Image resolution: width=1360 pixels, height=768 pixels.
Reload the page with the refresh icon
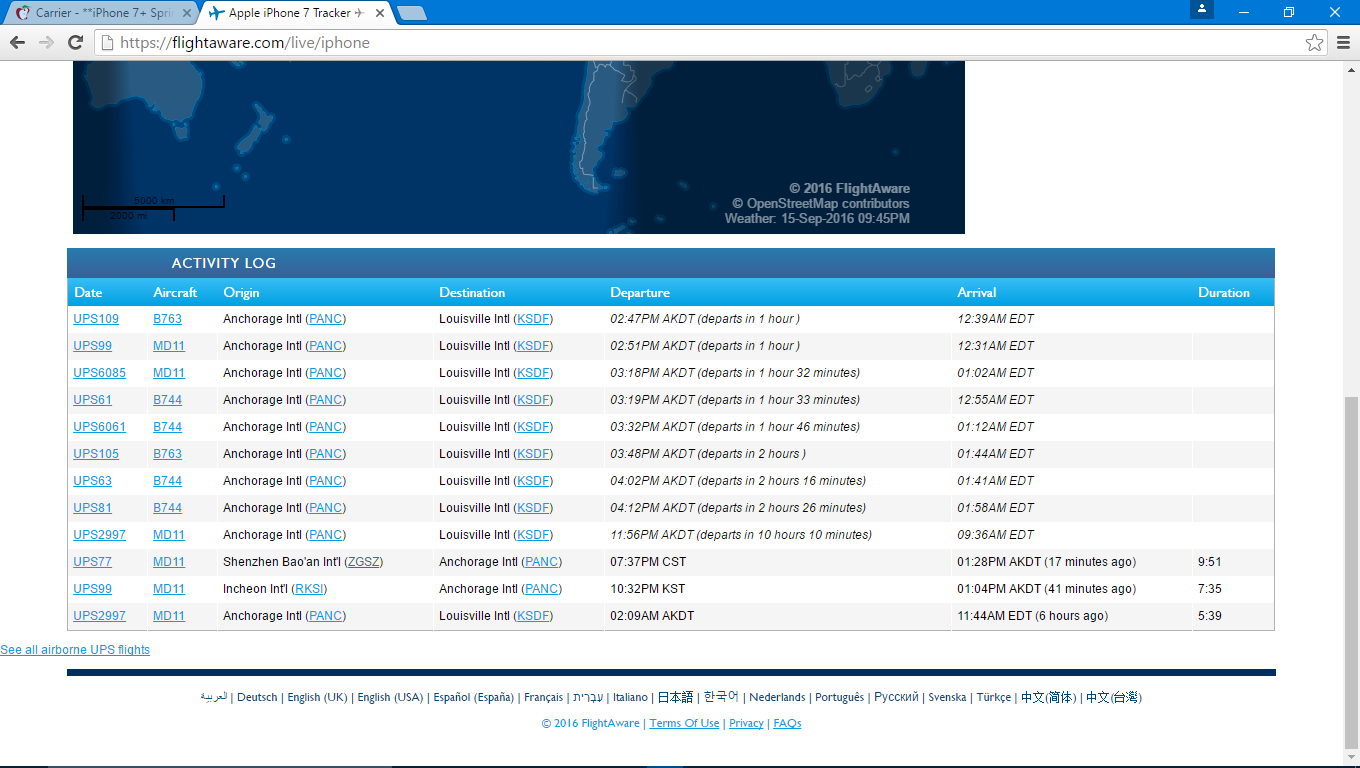(x=75, y=43)
